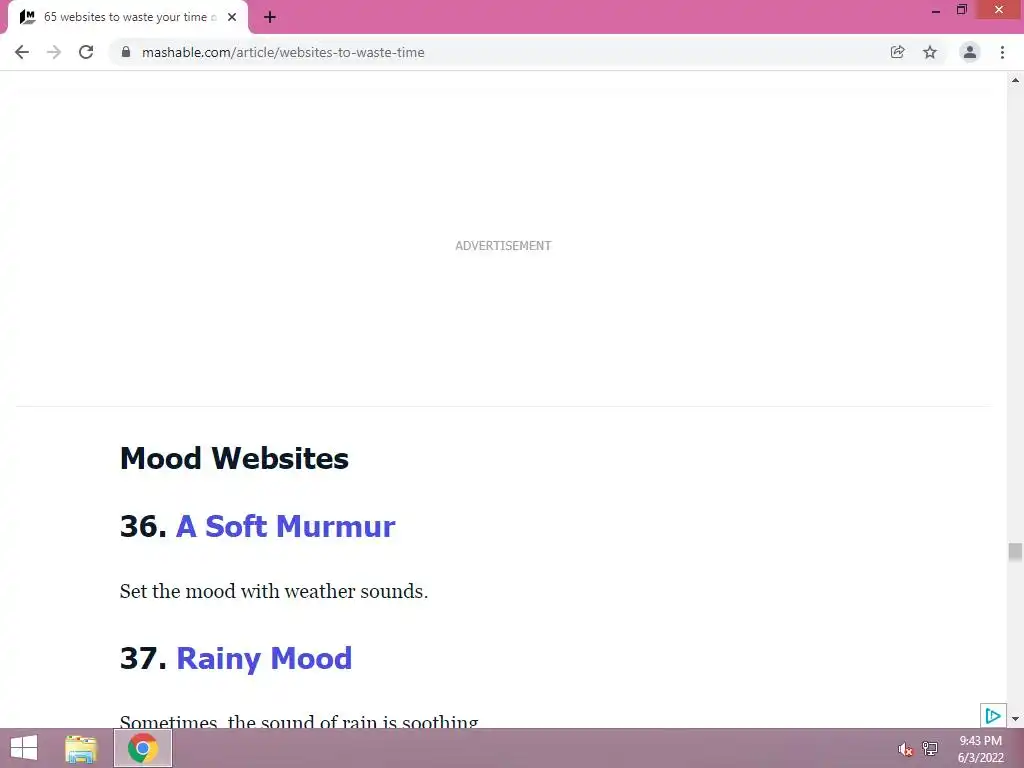The height and width of the screenshot is (768, 1024).
Task: Click the muted volume tray icon
Action: pyautogui.click(x=905, y=749)
